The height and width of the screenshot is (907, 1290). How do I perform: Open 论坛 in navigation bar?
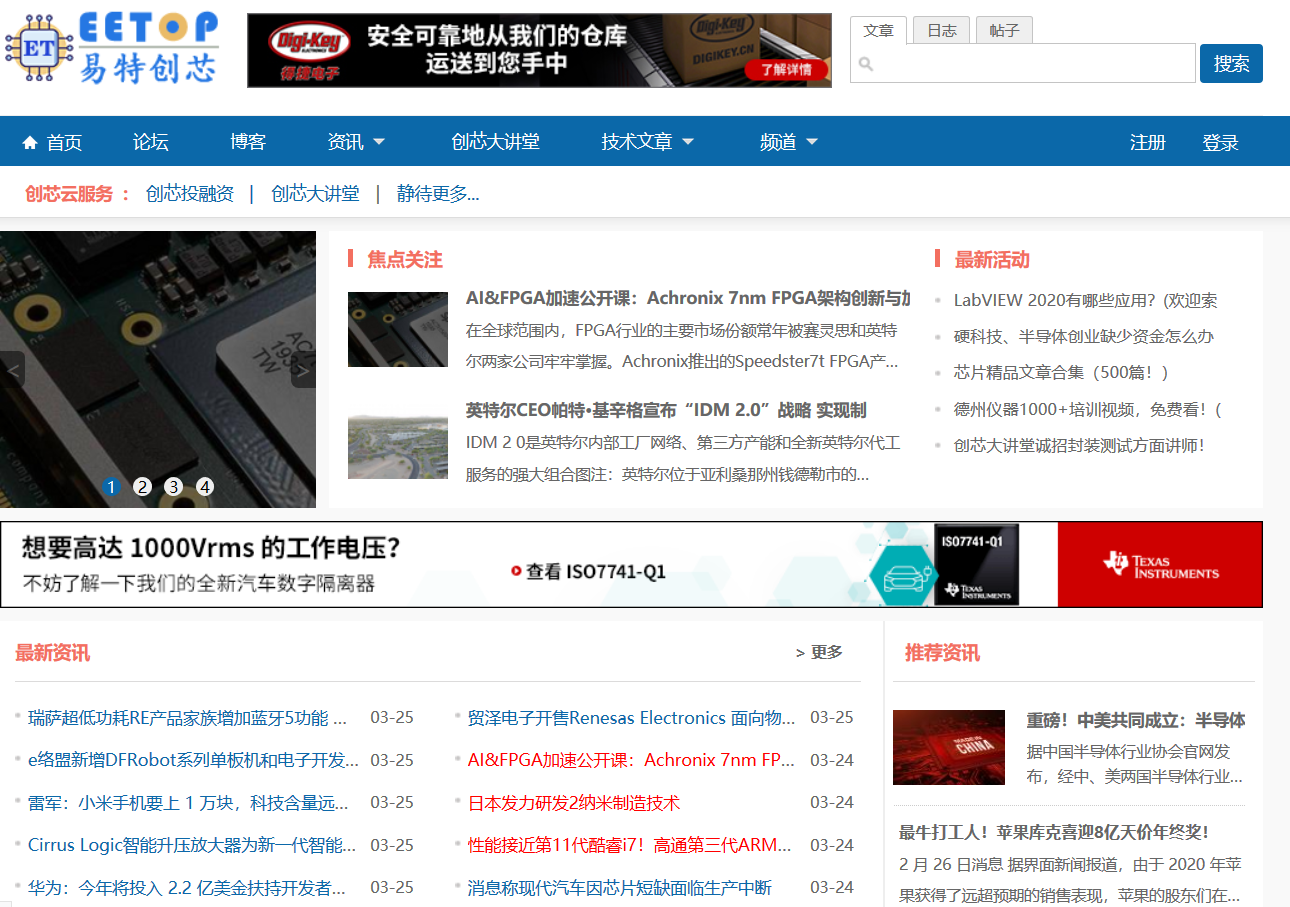coord(151,142)
